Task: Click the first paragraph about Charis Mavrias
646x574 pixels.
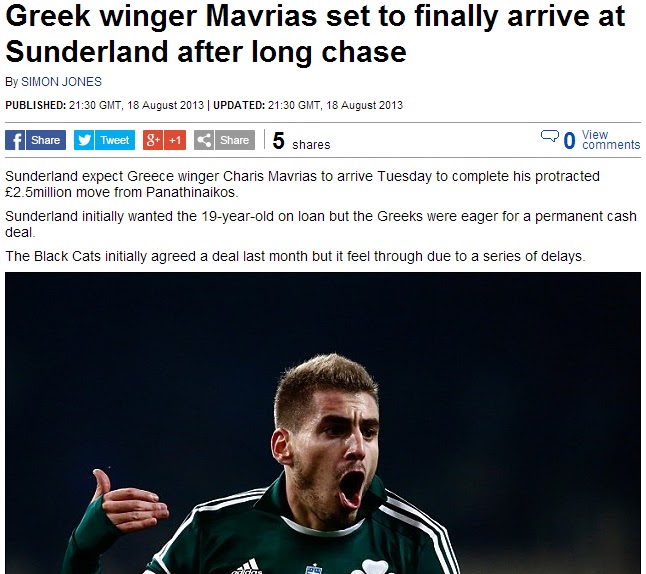Action: [x=302, y=184]
